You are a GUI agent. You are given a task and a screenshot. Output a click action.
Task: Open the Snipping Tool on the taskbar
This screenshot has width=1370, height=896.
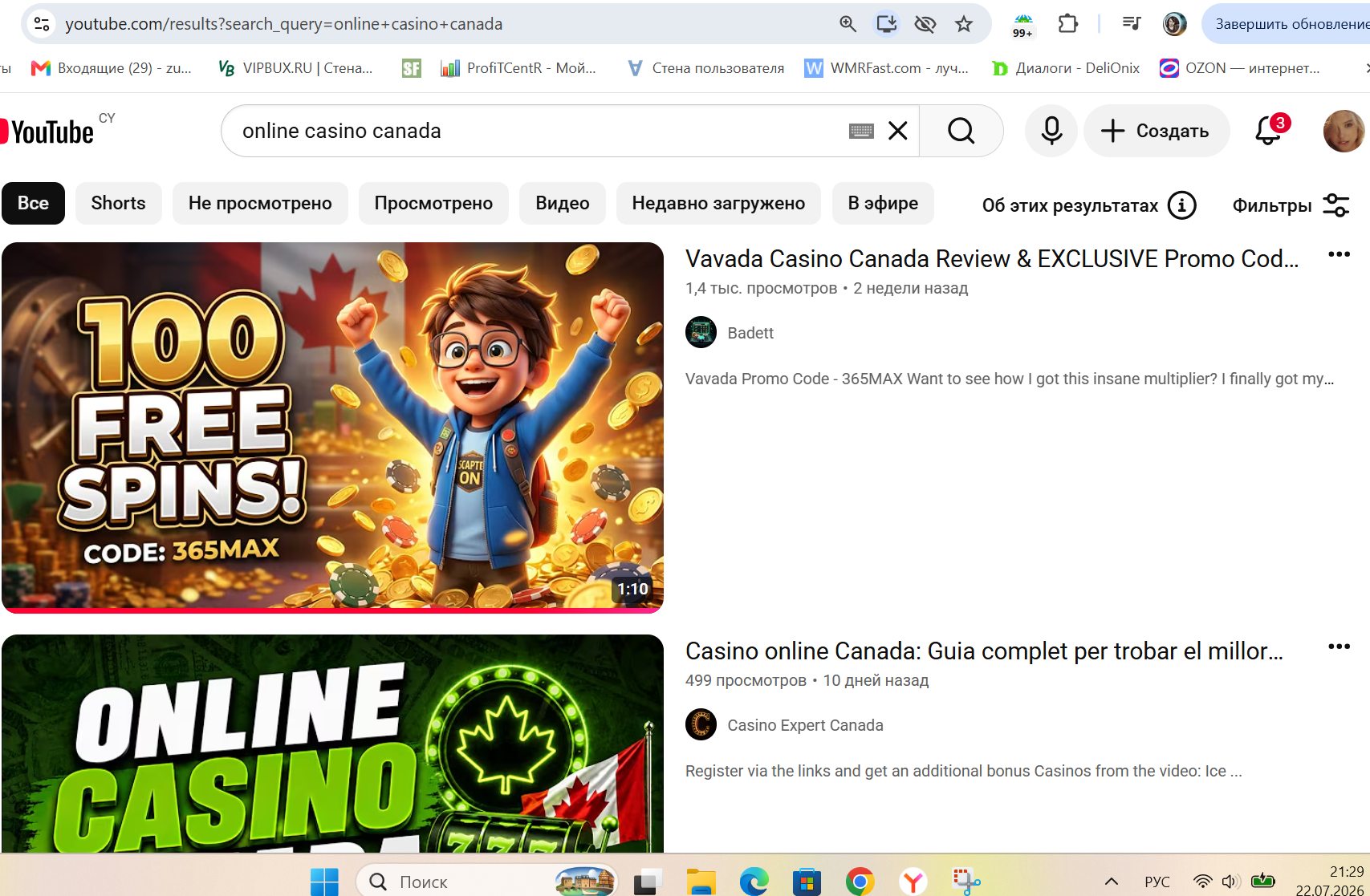pos(966,882)
